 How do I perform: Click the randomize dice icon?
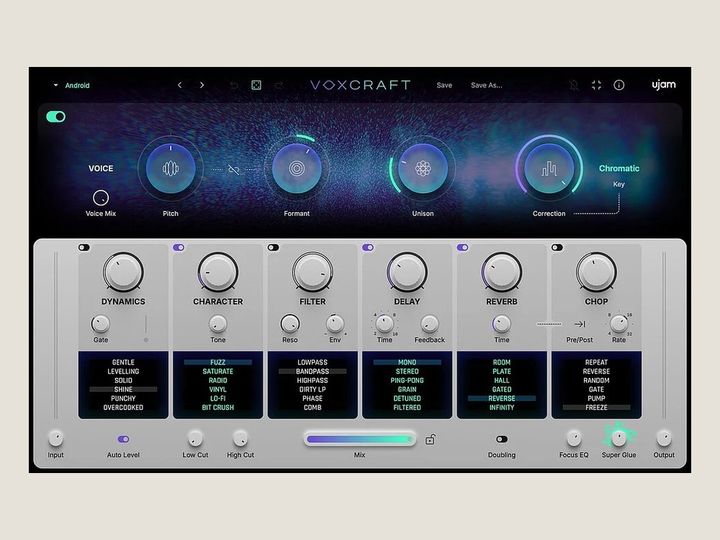(256, 85)
